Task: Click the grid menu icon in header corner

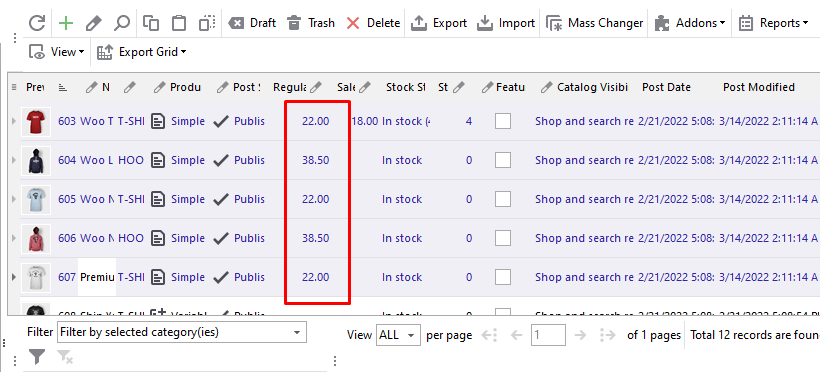Action: click(x=14, y=87)
